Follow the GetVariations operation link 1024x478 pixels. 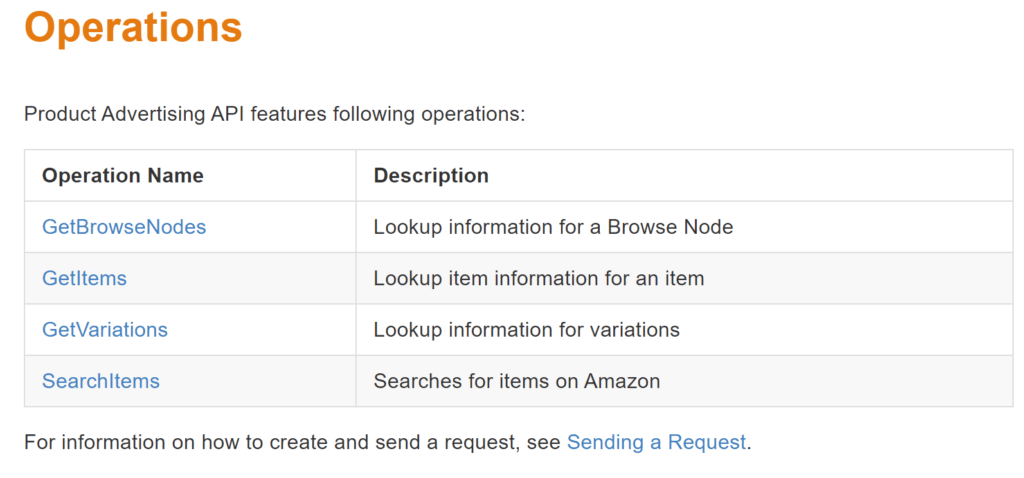[104, 329]
